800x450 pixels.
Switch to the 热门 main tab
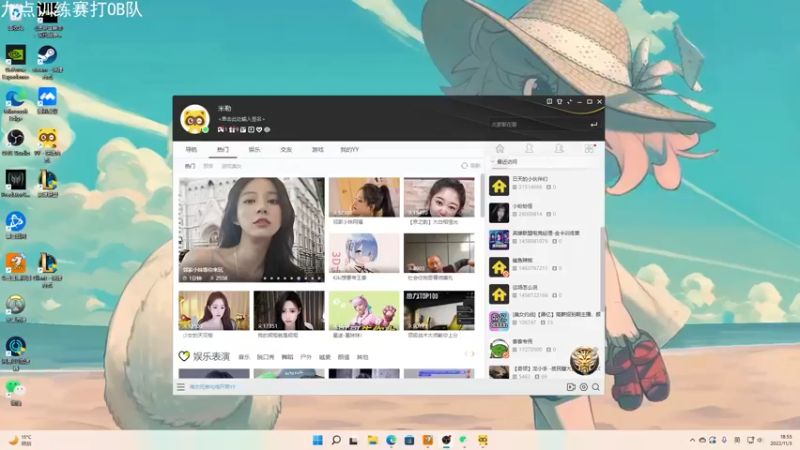point(223,149)
